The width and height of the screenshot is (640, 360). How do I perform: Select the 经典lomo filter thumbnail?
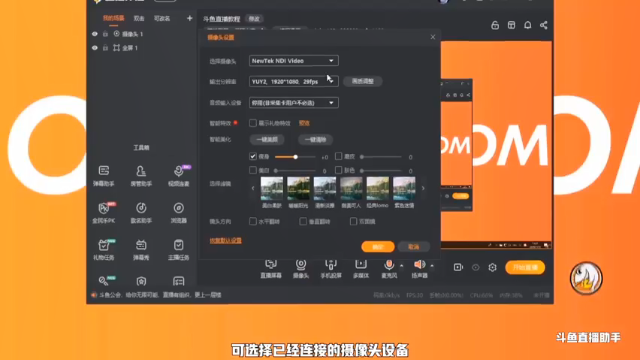point(378,189)
